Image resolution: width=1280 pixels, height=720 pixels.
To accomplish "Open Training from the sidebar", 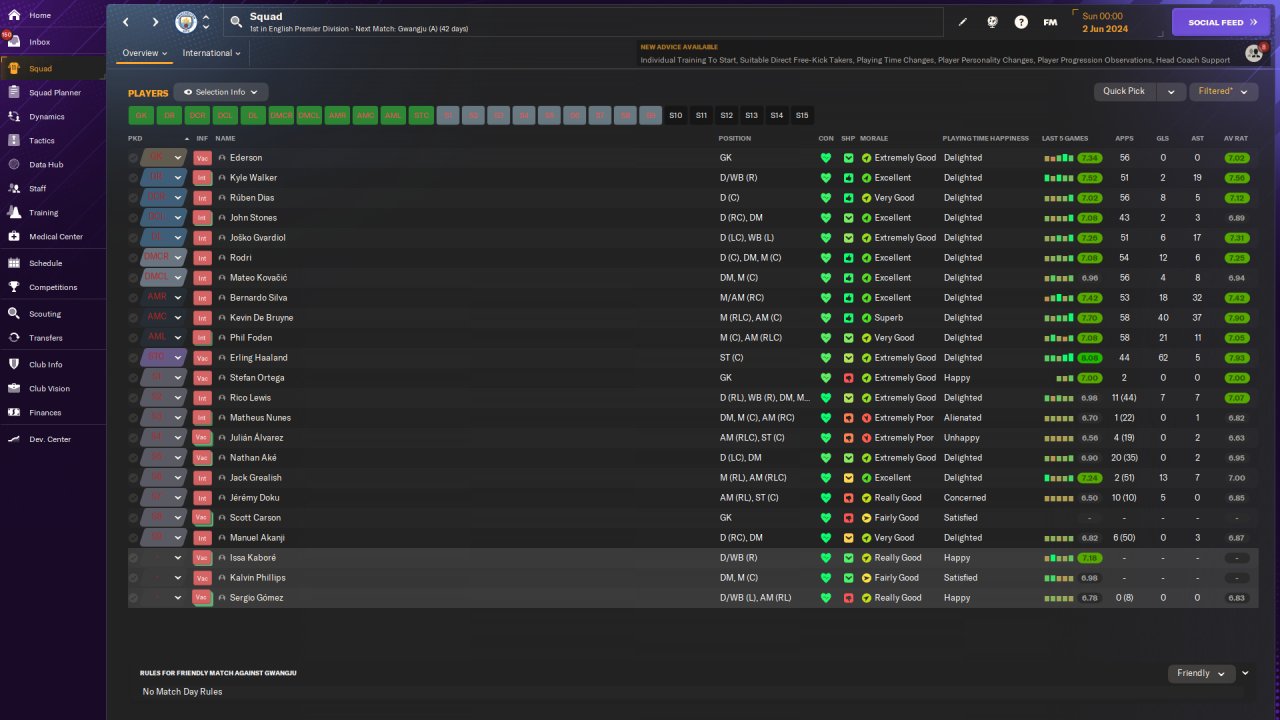I will pyautogui.click(x=52, y=213).
